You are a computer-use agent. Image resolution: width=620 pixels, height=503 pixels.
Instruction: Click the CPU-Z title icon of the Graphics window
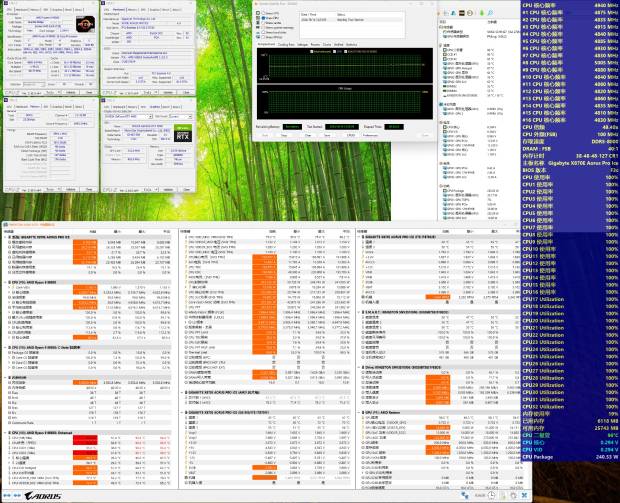[105, 100]
